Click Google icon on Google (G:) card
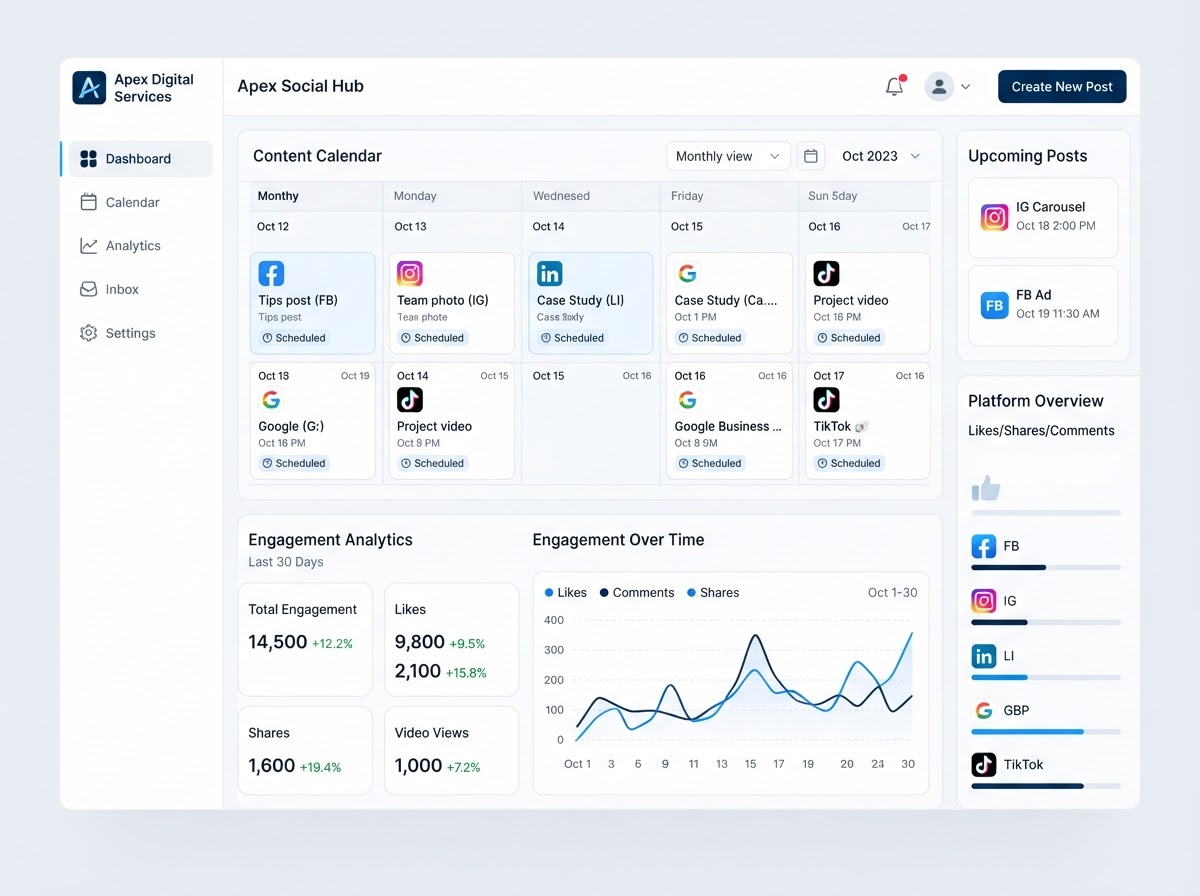 pos(271,400)
